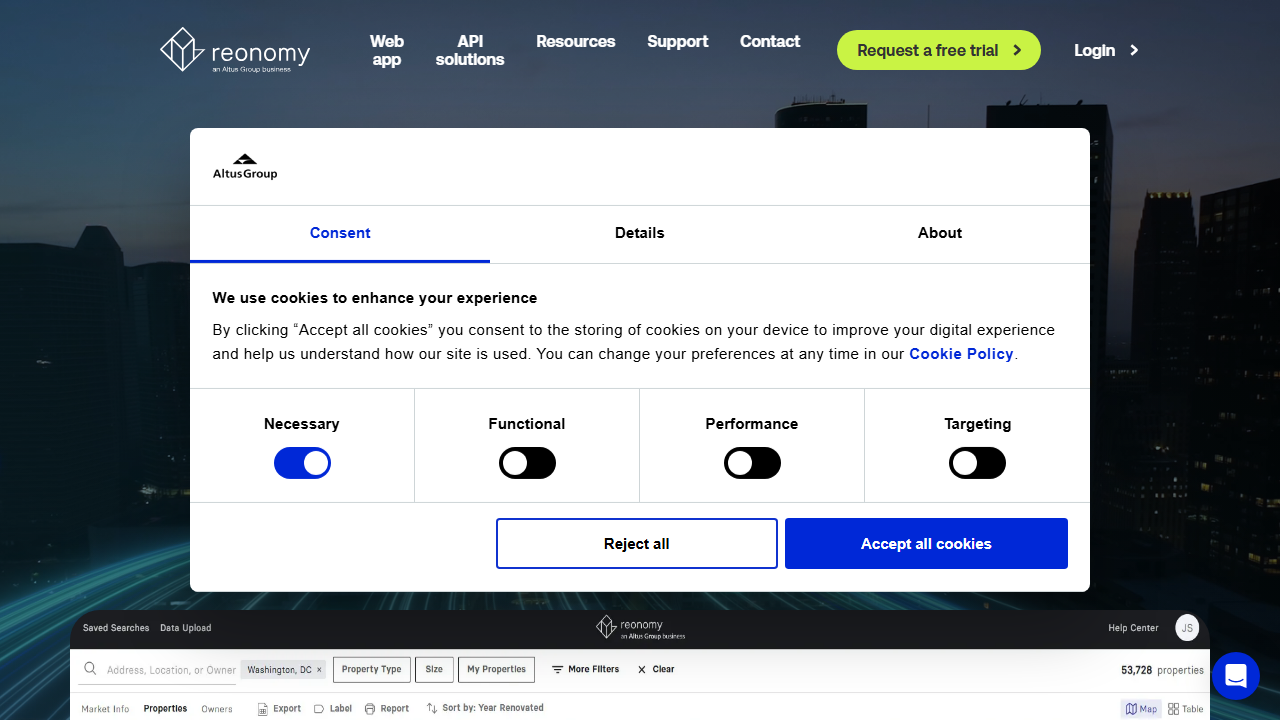1280x720 pixels.
Task: Click the Table view icon in the preview
Action: [x=1174, y=709]
